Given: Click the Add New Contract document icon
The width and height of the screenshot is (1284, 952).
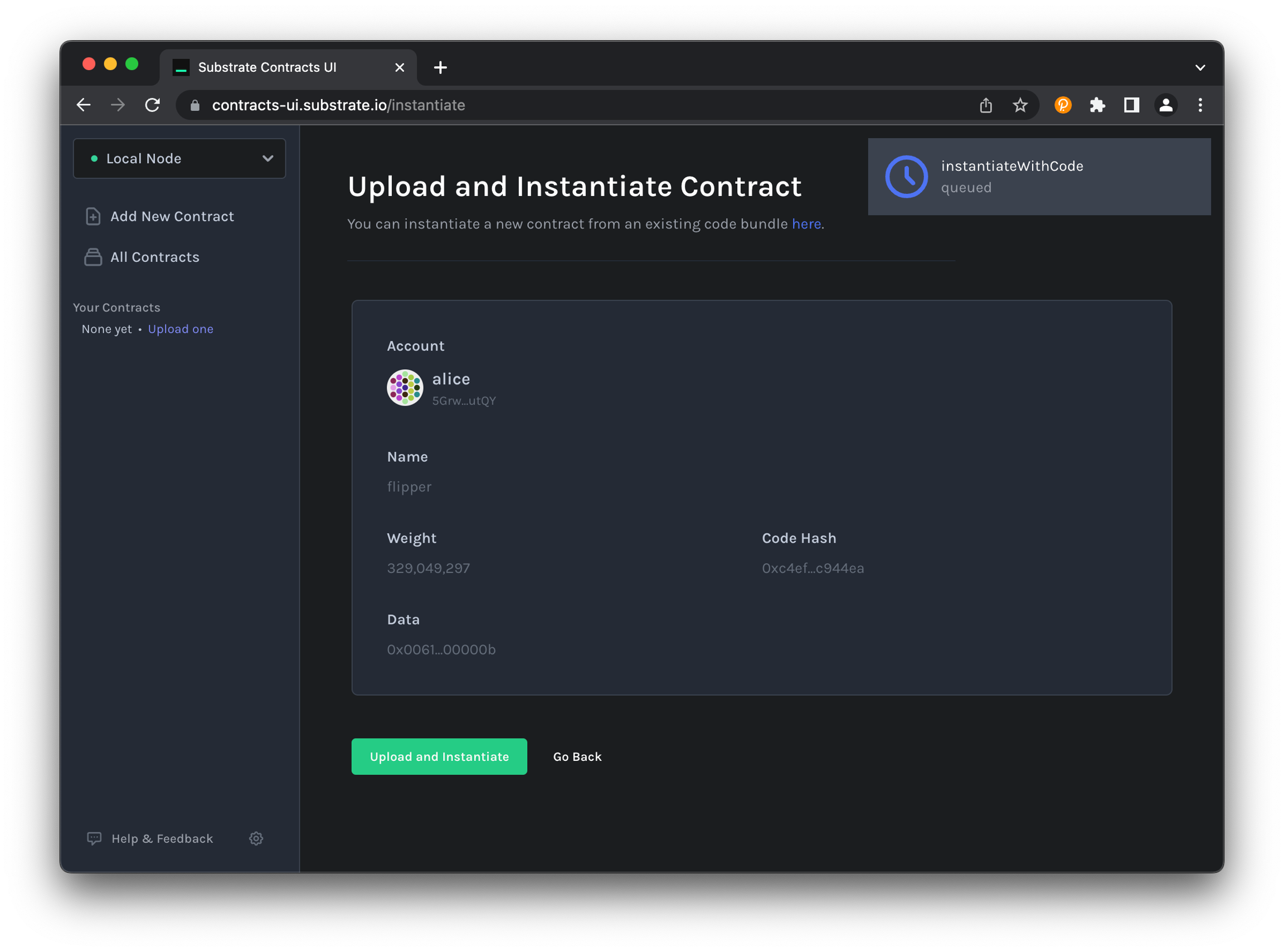Looking at the screenshot, I should (93, 216).
